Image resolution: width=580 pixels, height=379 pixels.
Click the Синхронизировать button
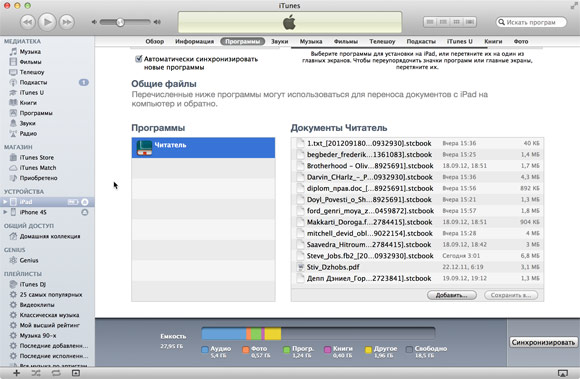tap(543, 342)
